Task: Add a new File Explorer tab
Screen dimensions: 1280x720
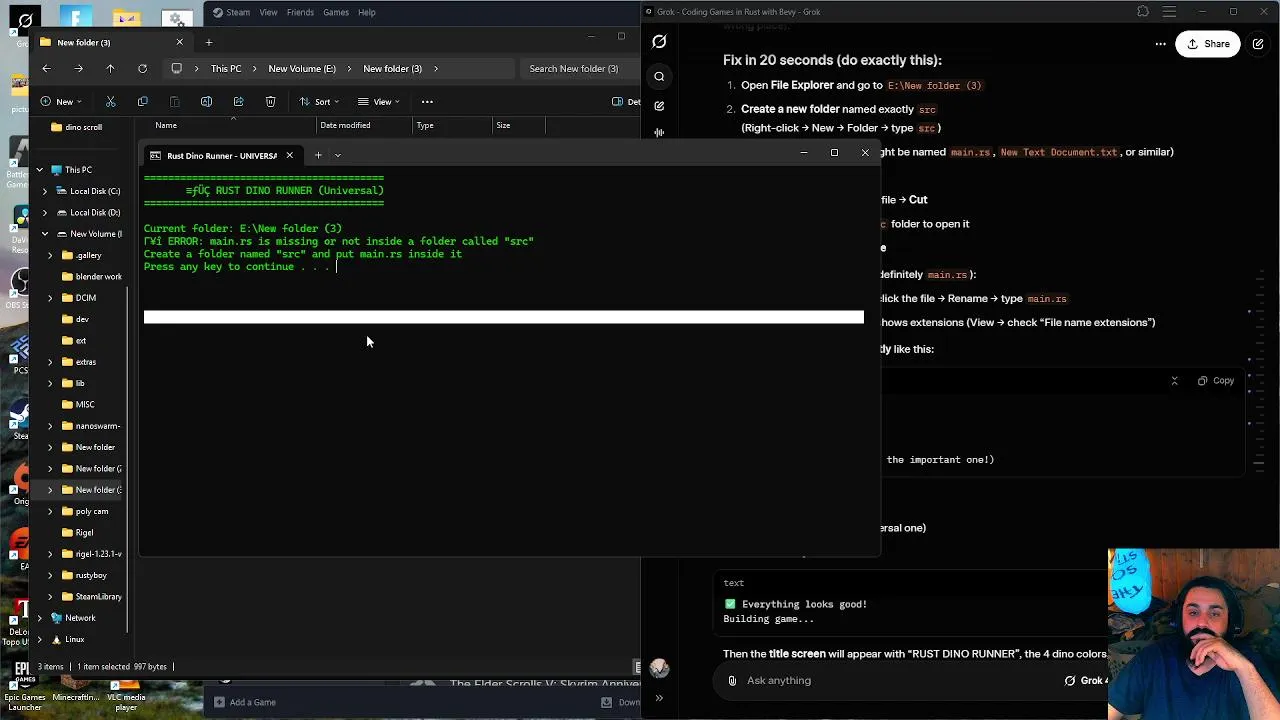Action: (x=209, y=42)
